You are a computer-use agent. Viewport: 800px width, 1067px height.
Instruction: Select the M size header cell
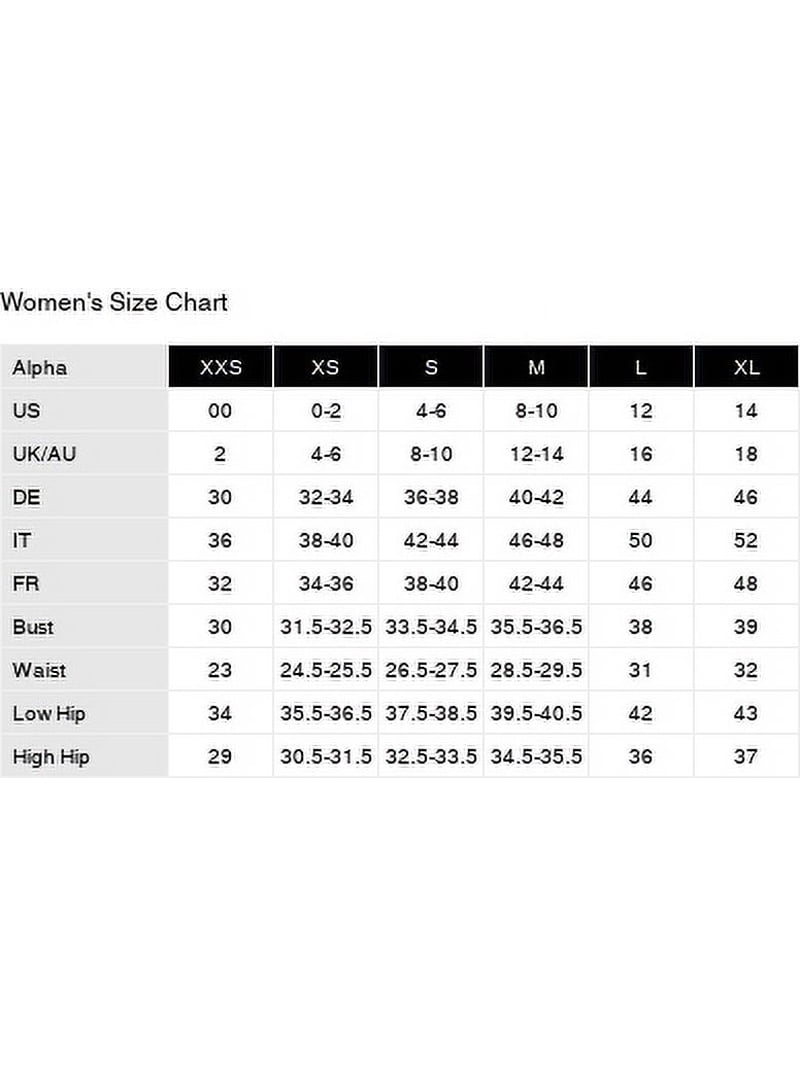pyautogui.click(x=536, y=367)
